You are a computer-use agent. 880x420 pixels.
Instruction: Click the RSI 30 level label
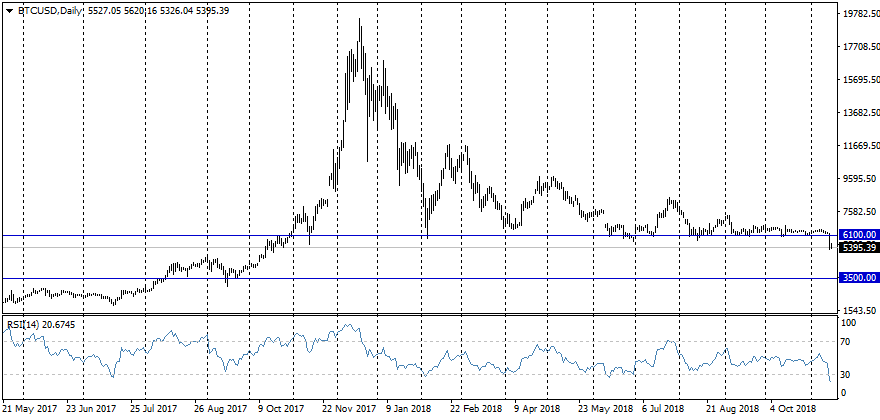coord(845,374)
